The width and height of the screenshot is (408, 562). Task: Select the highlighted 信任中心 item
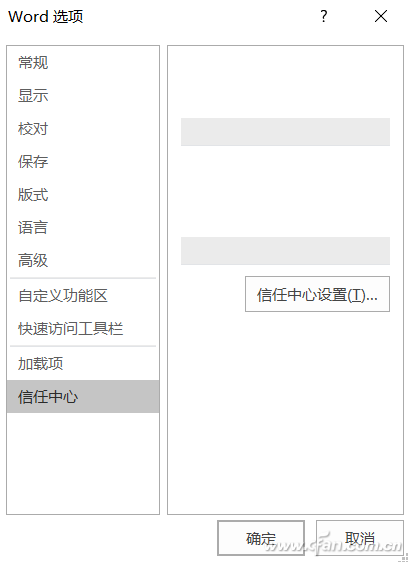click(x=83, y=397)
